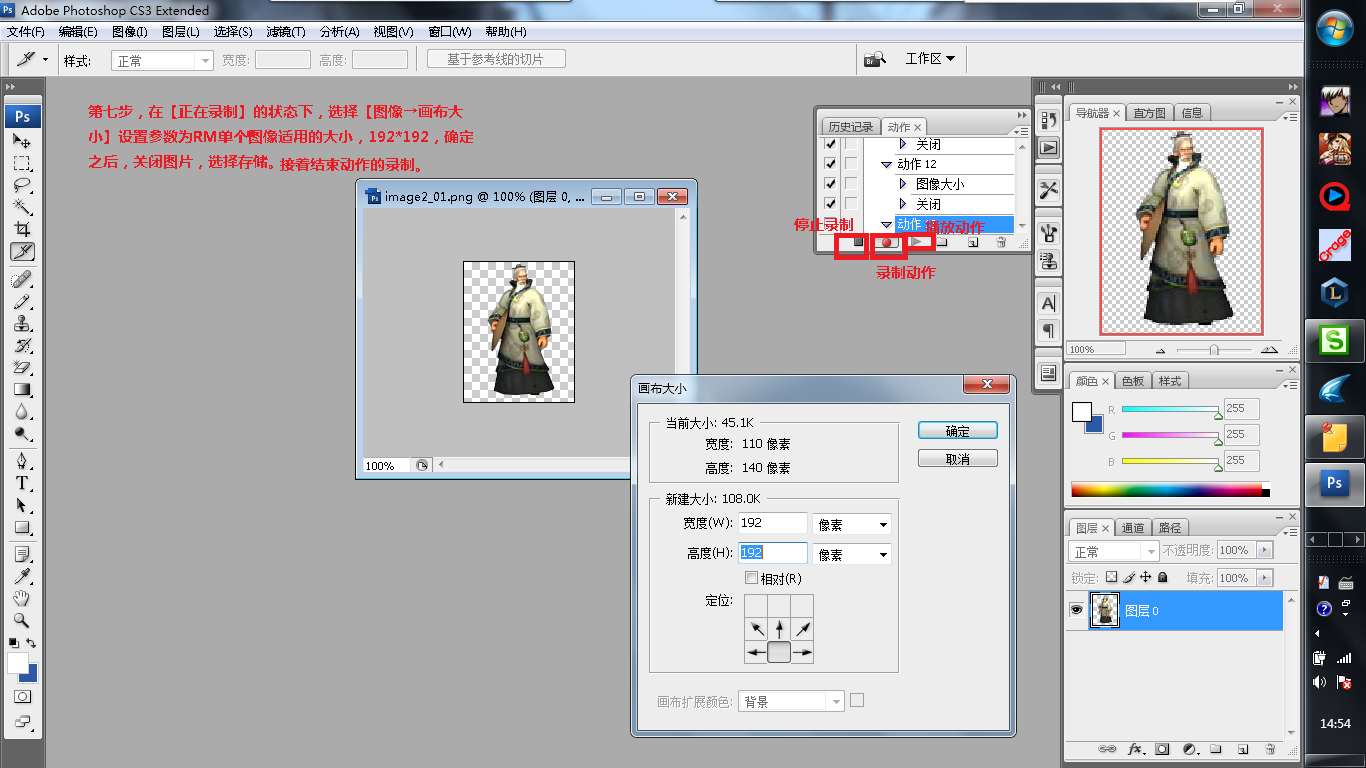Click the 宽度(W) input field
Screen dimensions: 1366x768
pos(772,523)
